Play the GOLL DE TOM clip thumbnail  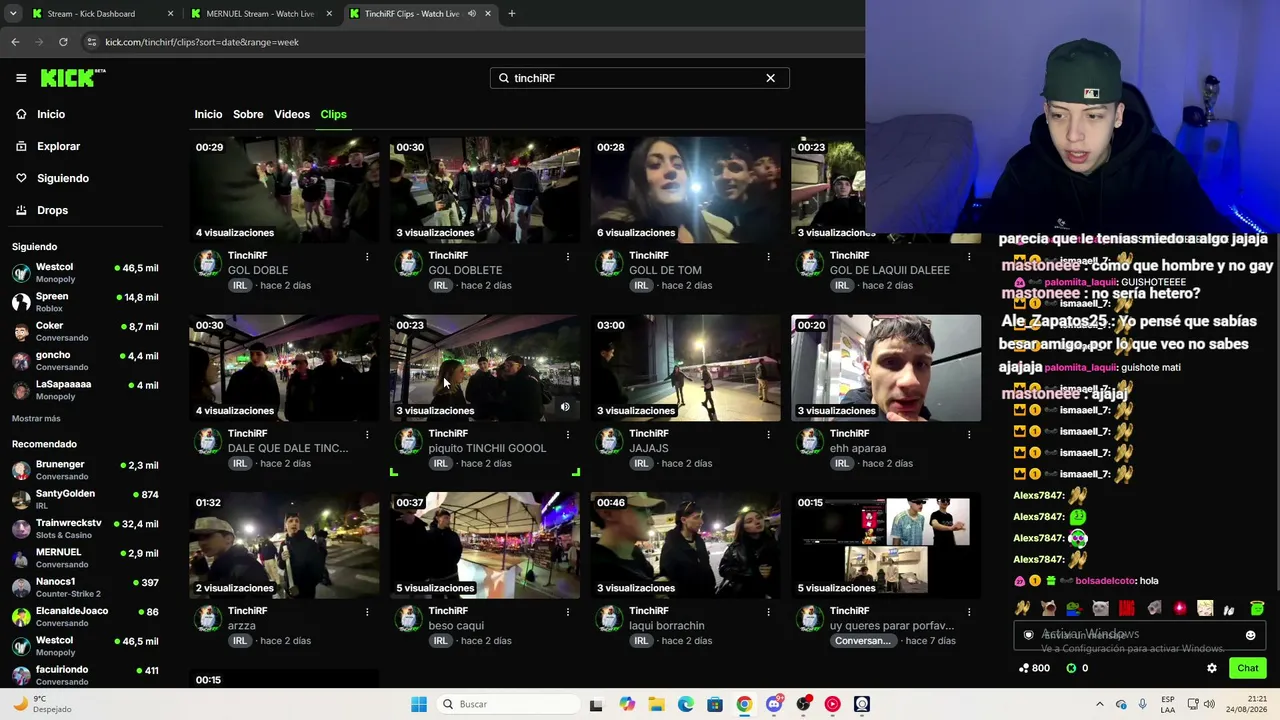685,190
